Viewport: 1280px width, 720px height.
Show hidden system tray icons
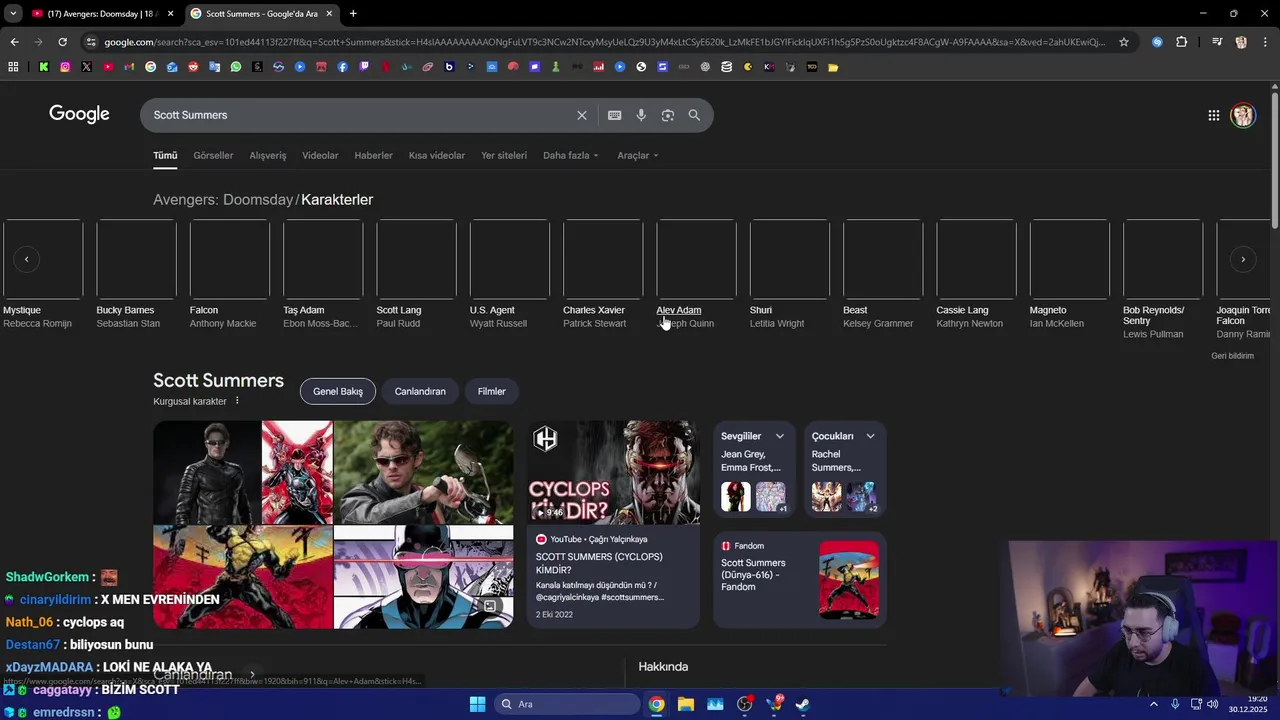1154,704
